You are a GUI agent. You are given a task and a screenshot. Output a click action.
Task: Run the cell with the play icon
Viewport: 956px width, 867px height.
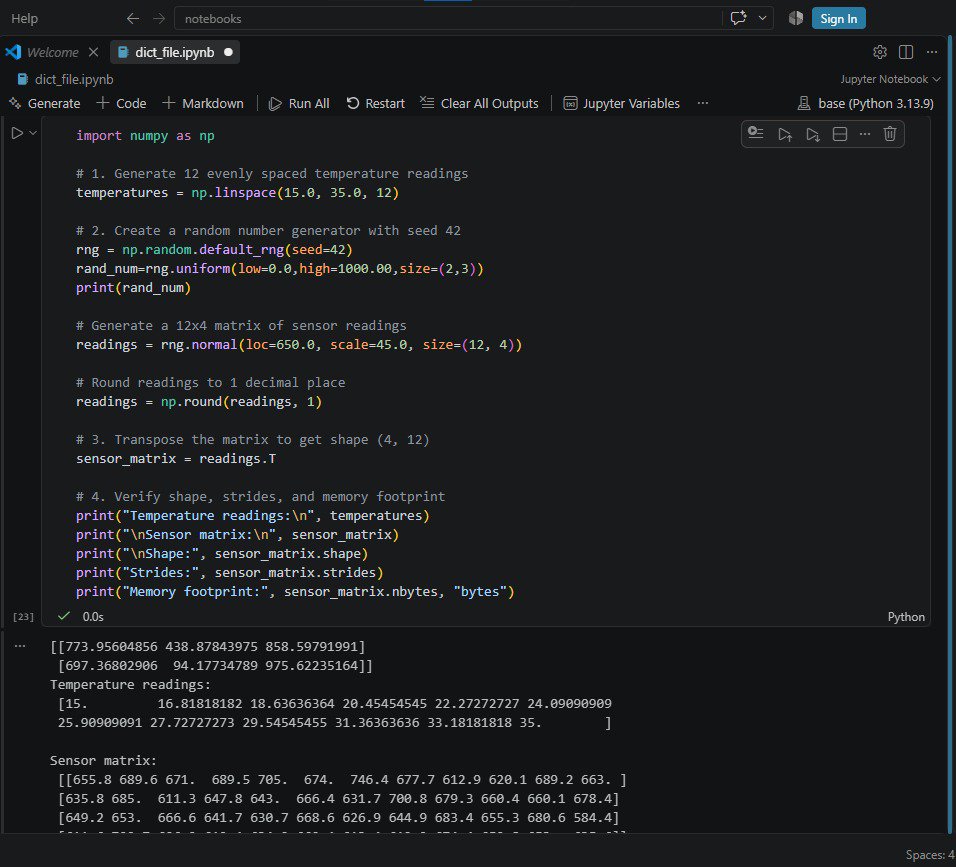(x=17, y=133)
